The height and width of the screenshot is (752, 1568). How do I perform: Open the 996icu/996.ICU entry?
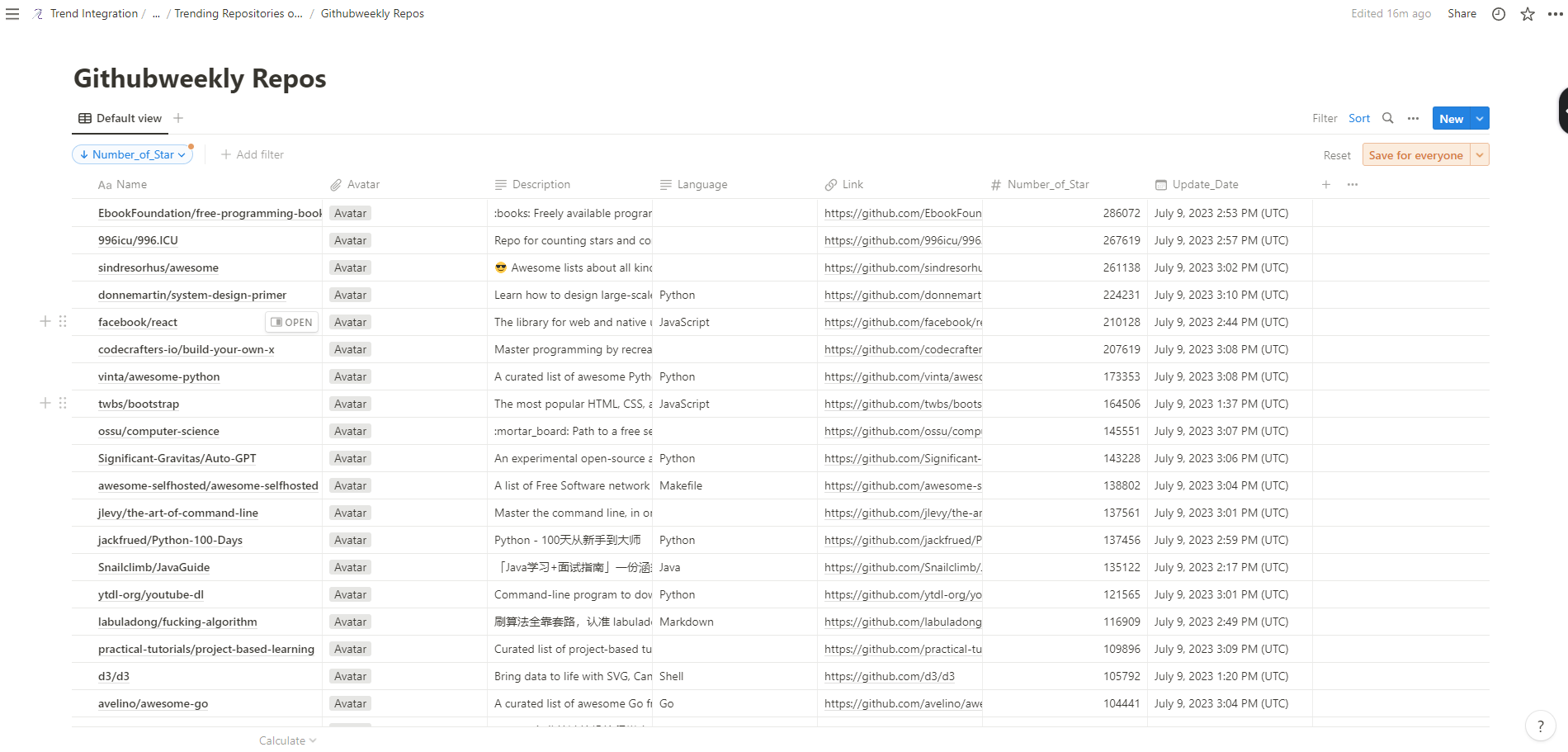click(138, 240)
